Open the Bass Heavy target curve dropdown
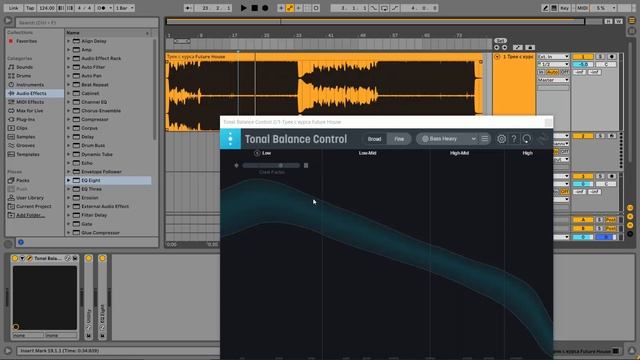Screen dimensions: 640x360 pyautogui.click(x=447, y=139)
